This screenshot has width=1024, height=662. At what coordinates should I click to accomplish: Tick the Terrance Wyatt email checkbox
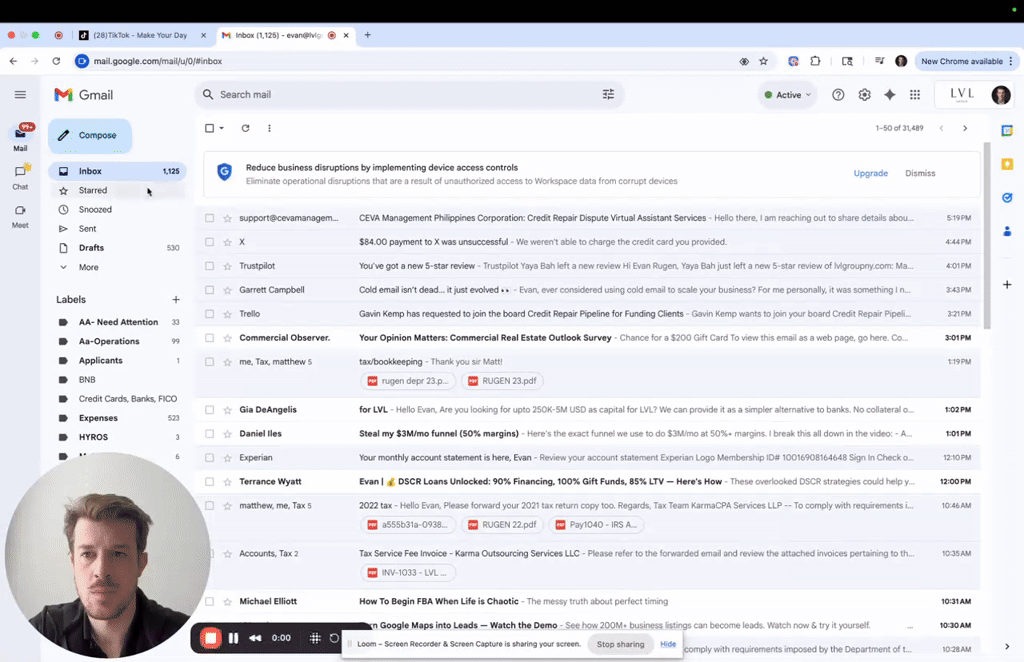[209, 482]
